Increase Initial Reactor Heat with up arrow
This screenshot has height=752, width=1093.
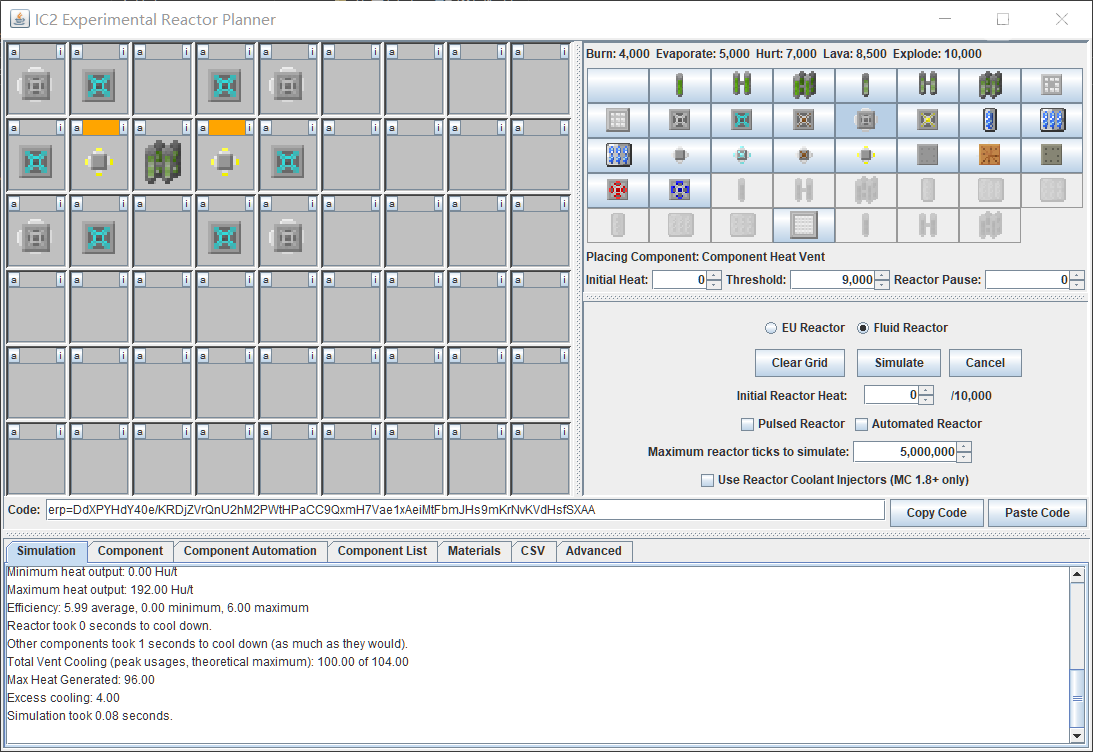[926, 391]
